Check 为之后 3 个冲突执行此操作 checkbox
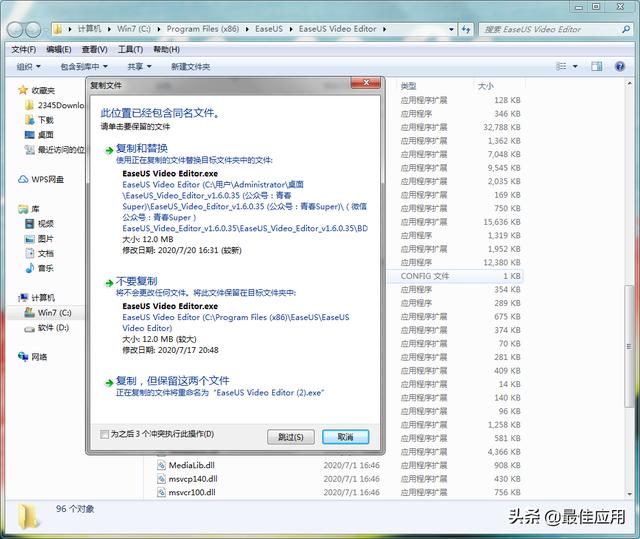The image size is (640, 539). [104, 434]
